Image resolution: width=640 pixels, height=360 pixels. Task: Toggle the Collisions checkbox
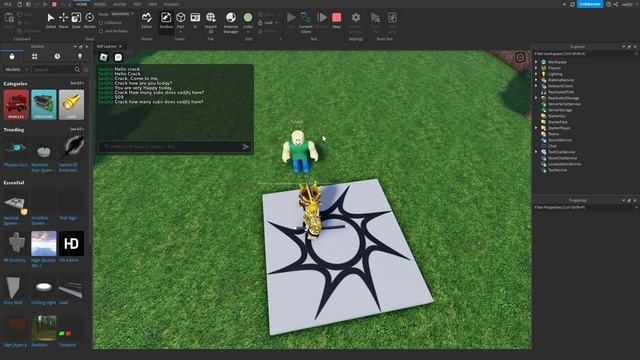point(101,23)
